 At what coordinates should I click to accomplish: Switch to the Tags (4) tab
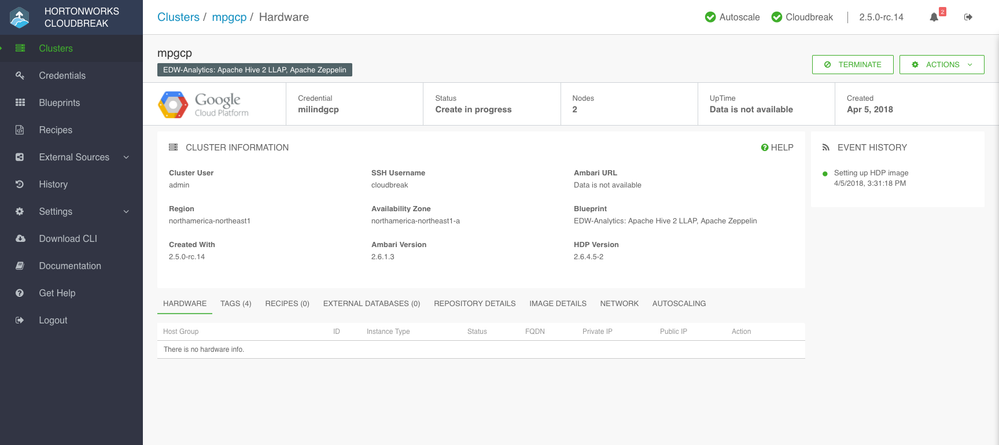tap(236, 303)
